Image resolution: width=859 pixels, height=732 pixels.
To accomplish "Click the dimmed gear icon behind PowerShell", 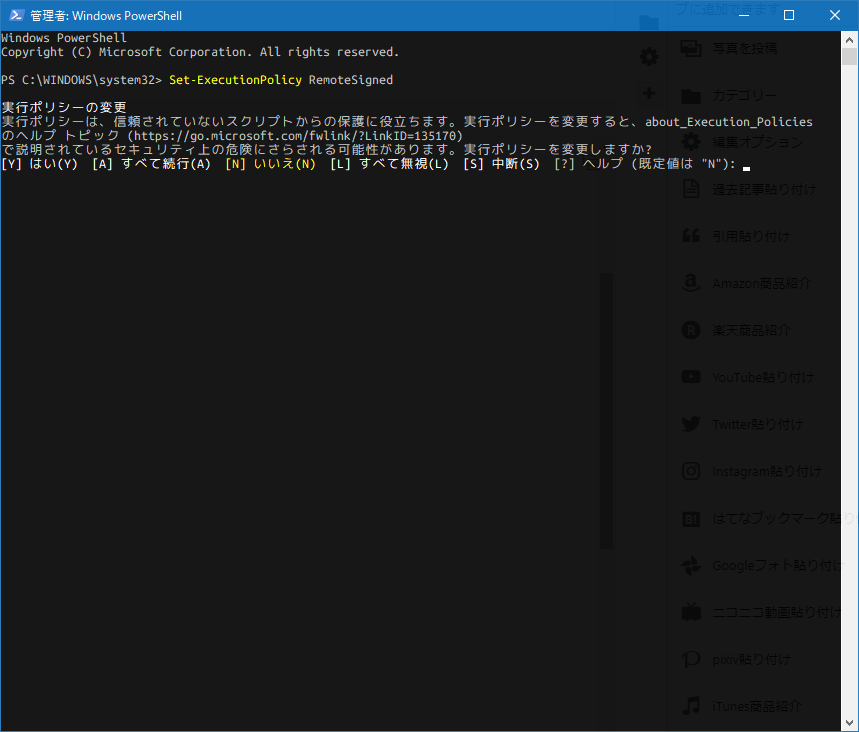I will coord(649,56).
